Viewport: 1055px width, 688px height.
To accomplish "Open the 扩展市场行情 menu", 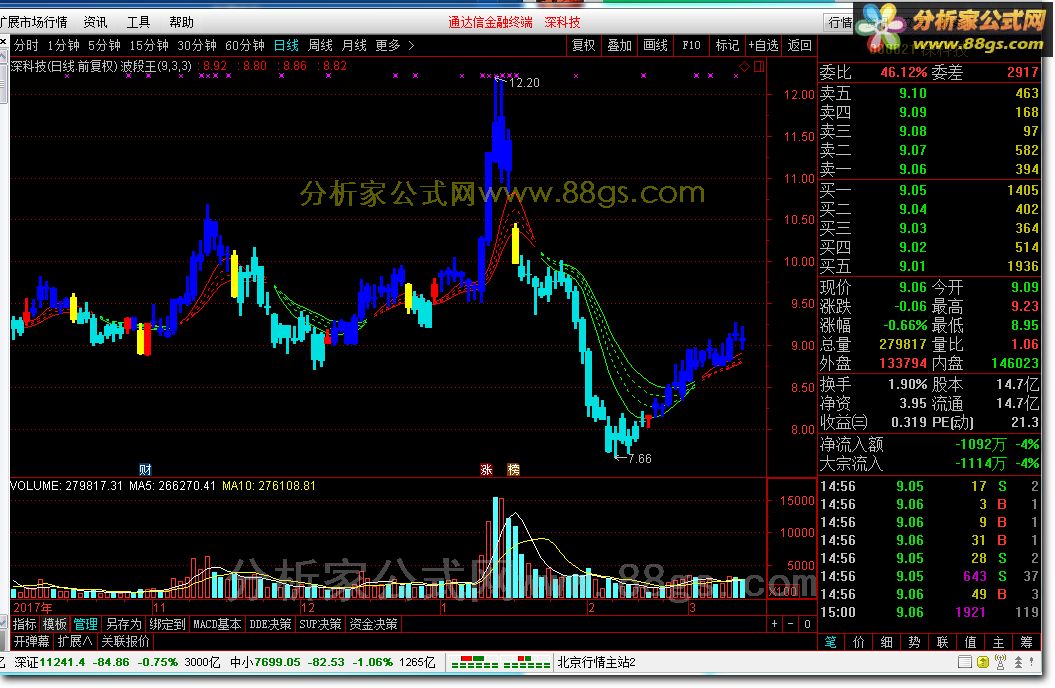I will click(34, 22).
